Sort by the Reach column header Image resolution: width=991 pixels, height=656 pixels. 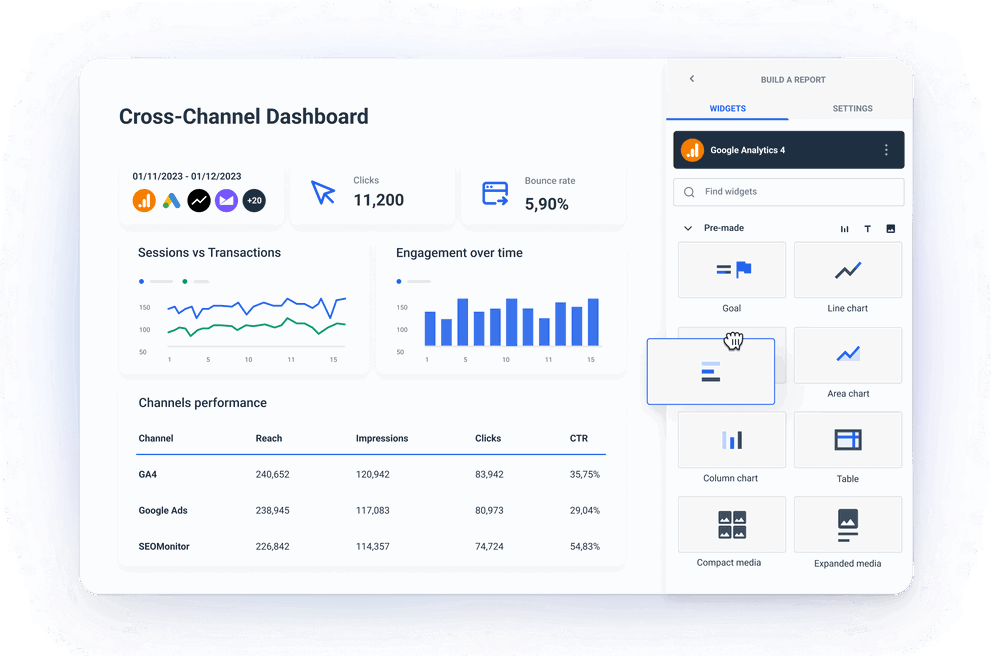click(269, 438)
